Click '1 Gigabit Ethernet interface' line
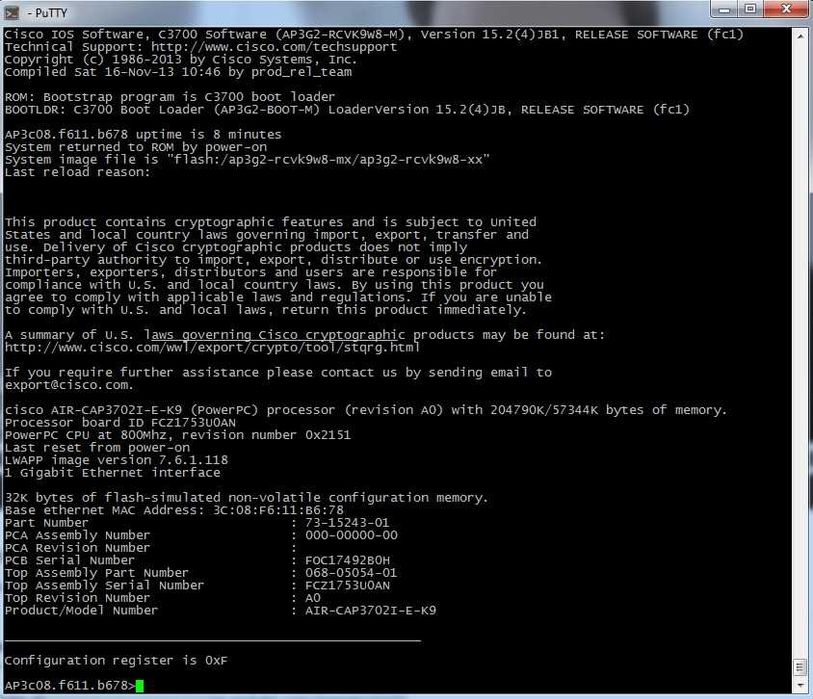This screenshot has height=699, width=813. coord(113,472)
